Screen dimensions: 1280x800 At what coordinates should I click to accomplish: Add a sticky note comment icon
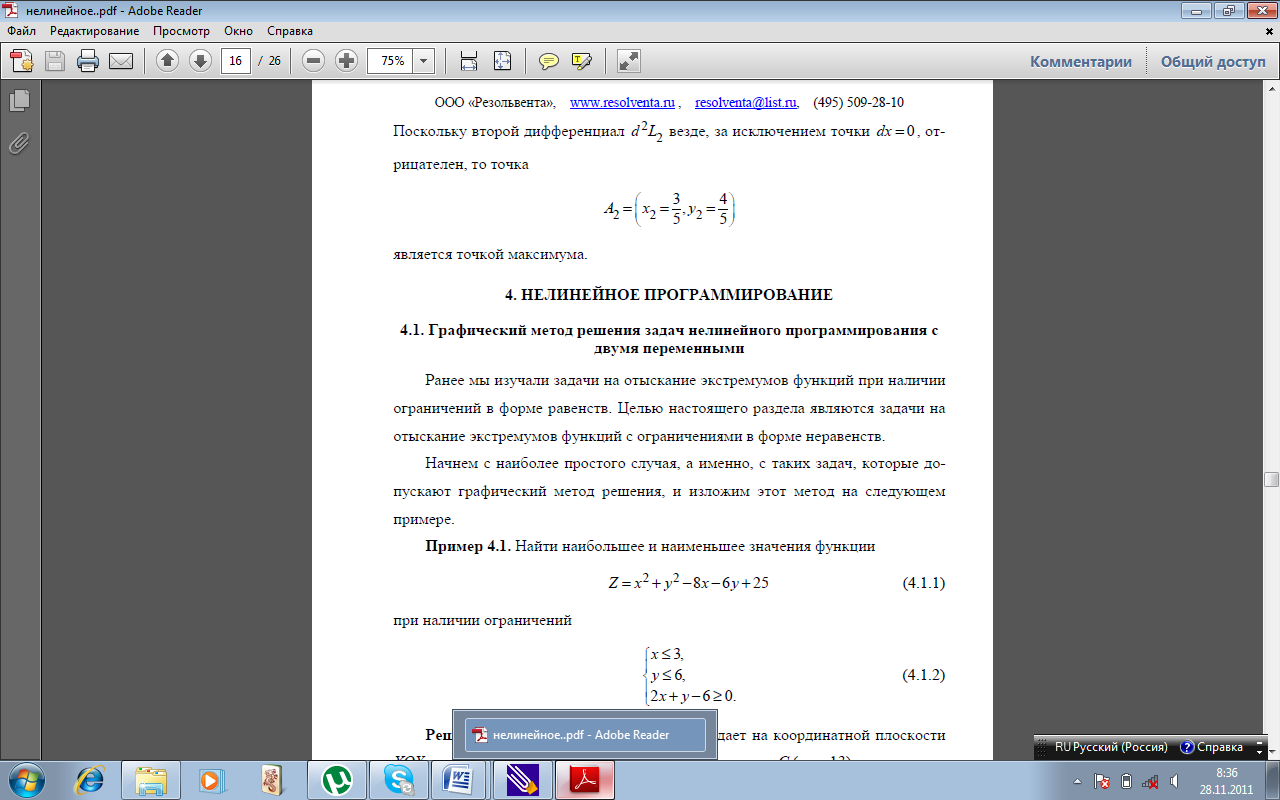[549, 61]
